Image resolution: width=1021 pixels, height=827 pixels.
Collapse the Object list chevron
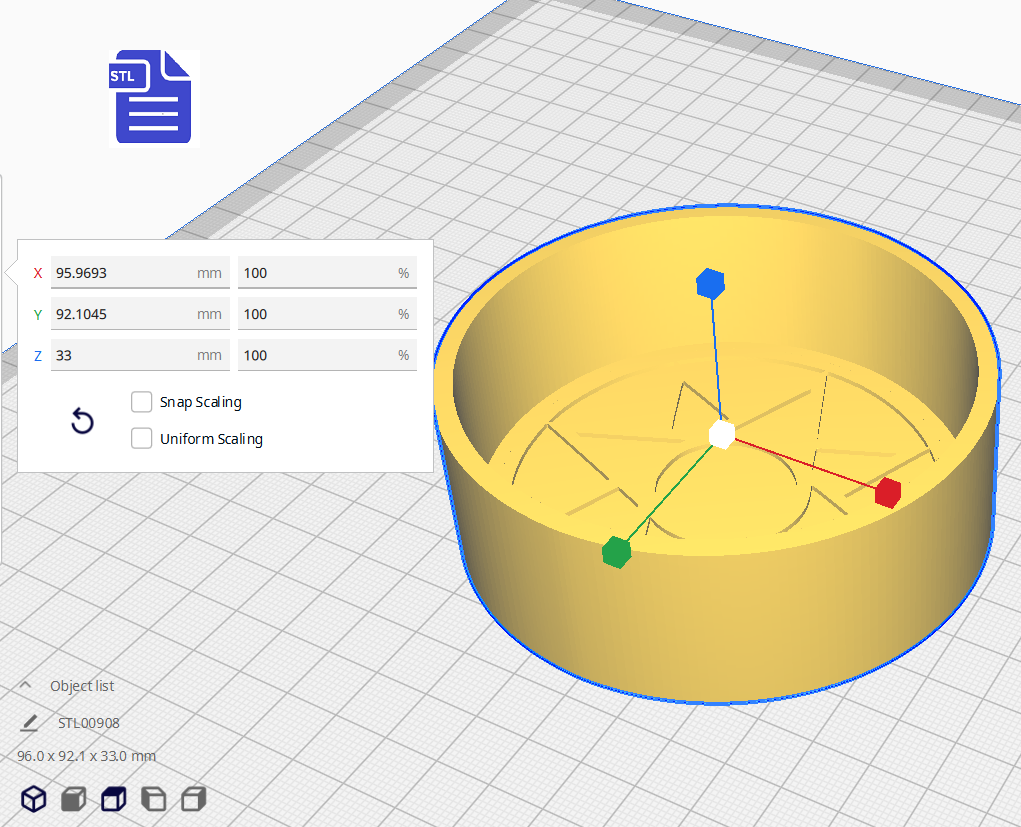click(26, 686)
